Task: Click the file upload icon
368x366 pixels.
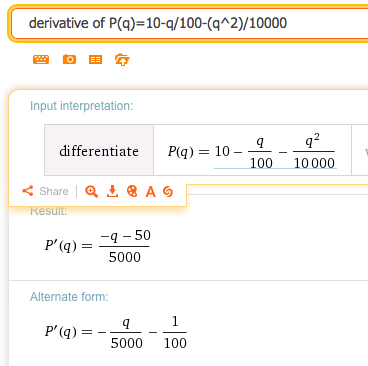Action: coord(122,60)
